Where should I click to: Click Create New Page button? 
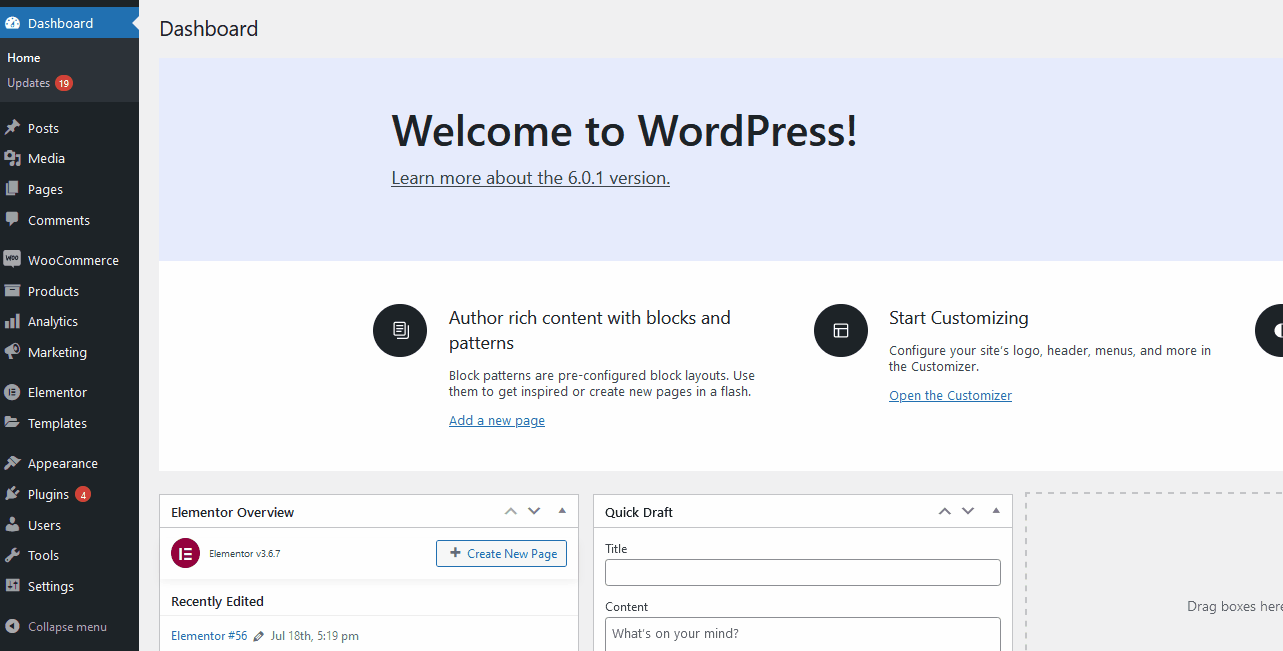click(501, 553)
